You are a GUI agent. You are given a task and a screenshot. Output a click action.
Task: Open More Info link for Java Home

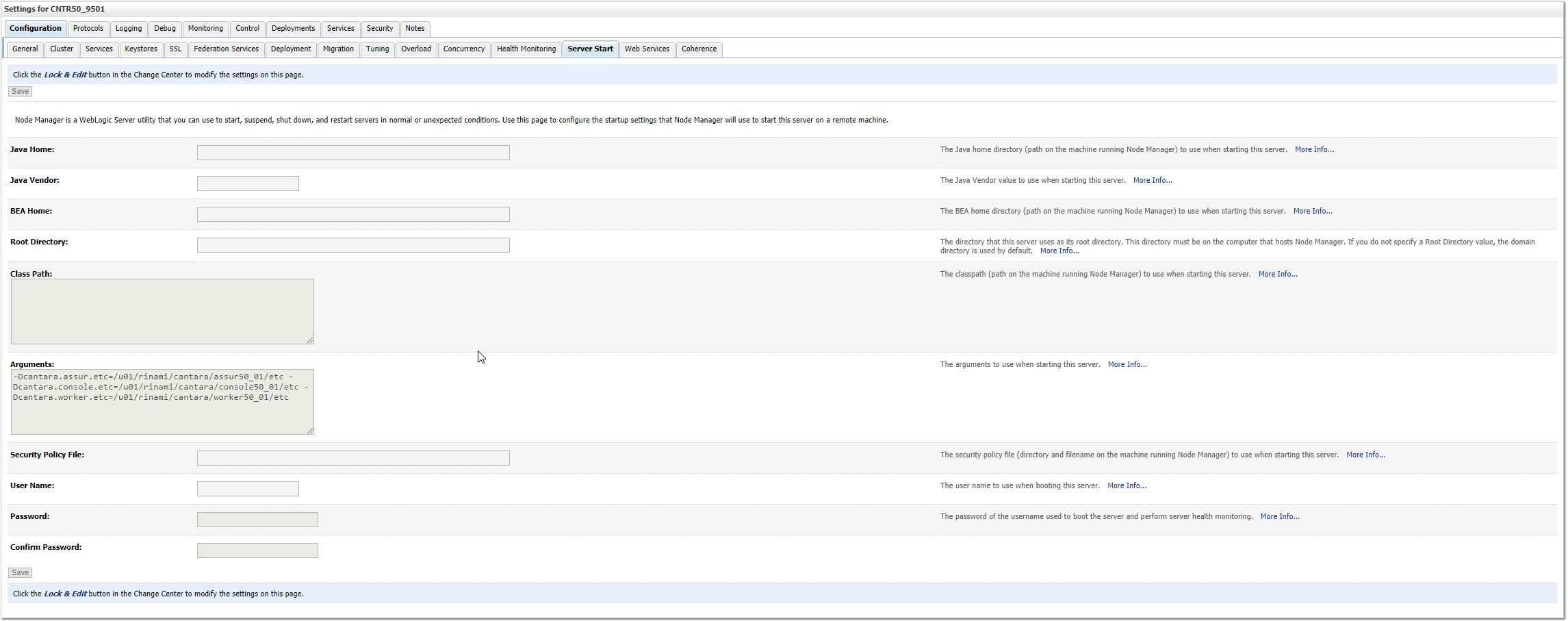click(1314, 150)
